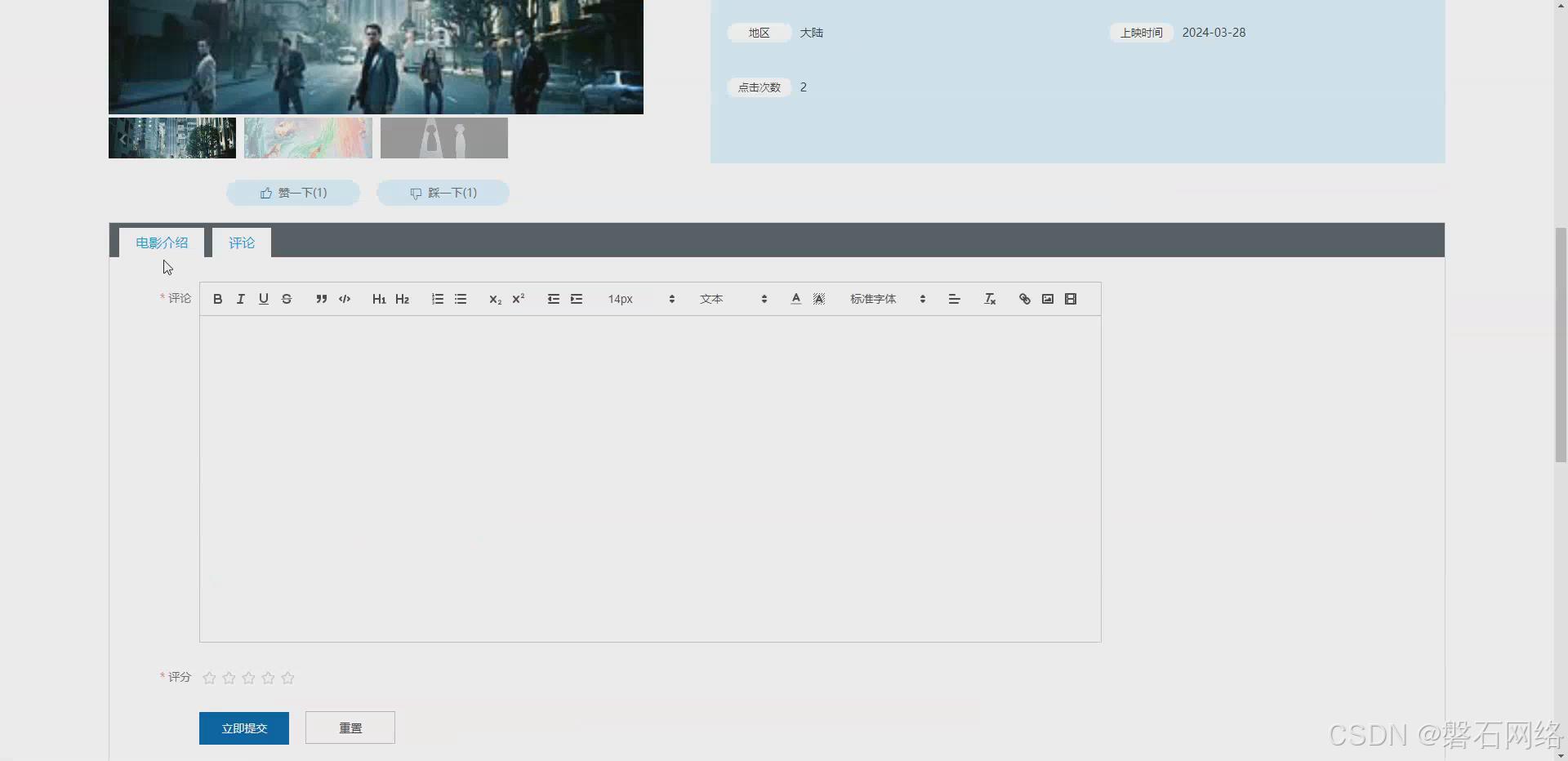The height and width of the screenshot is (761, 1568).
Task: Submit the comment with 立即提交
Action: click(x=244, y=728)
